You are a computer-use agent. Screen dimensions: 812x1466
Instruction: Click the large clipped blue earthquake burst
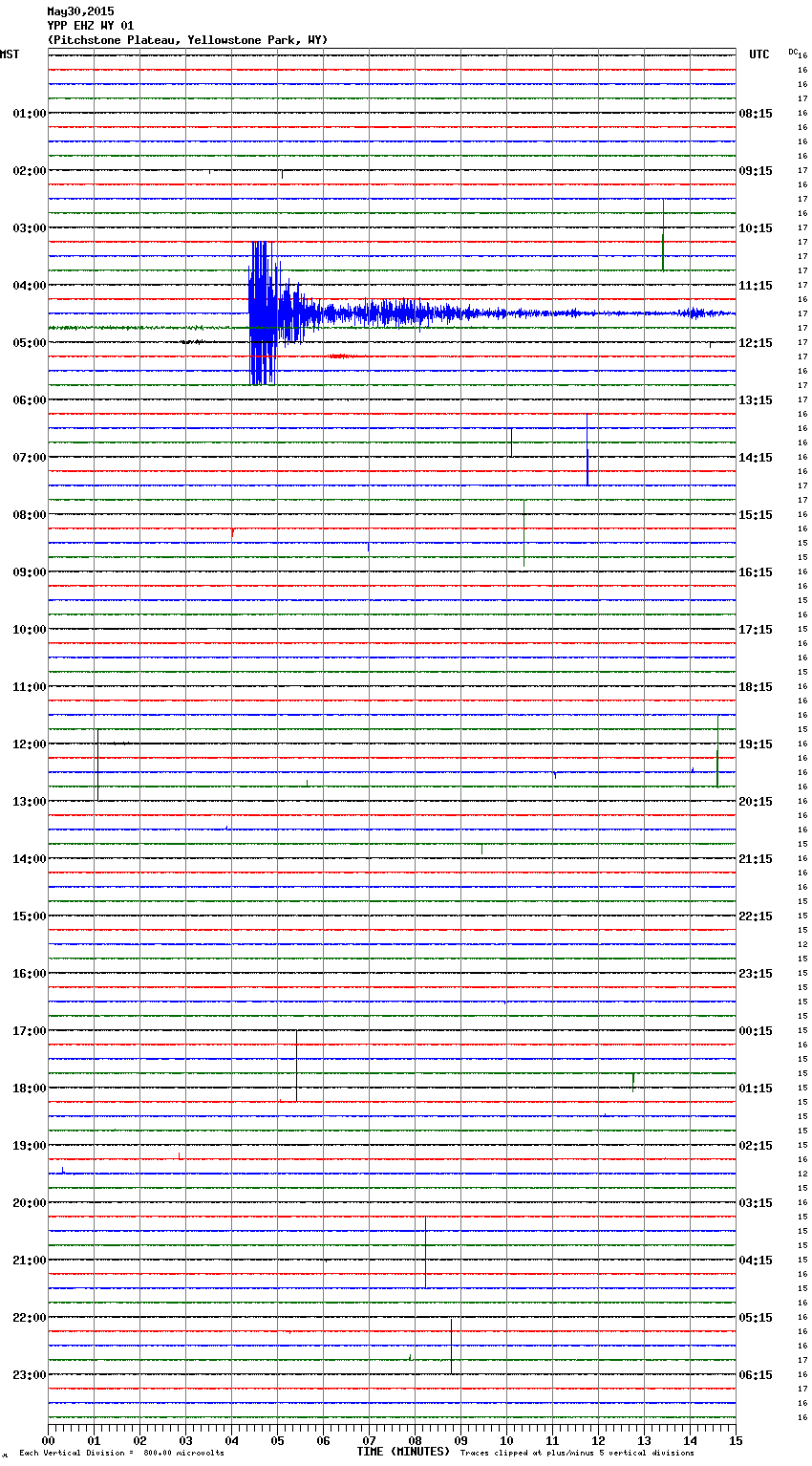coord(264,313)
